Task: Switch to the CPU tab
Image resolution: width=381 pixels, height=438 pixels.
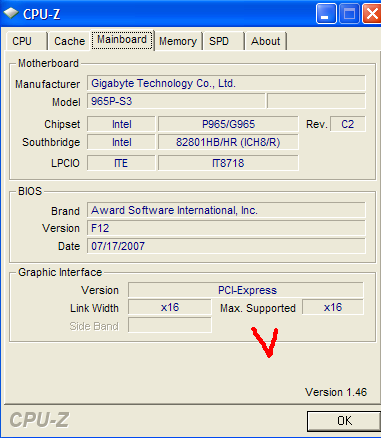Action: coord(26,41)
